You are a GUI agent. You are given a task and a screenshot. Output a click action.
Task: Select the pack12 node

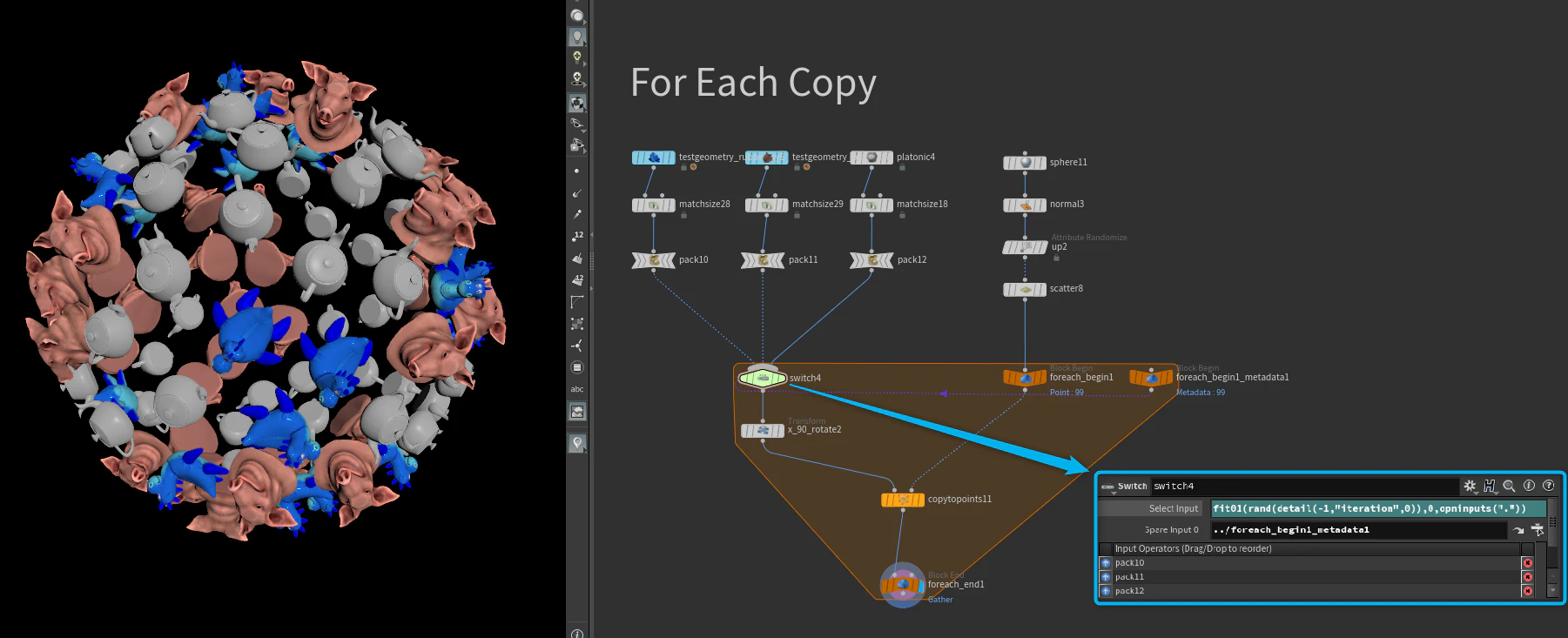click(871, 259)
